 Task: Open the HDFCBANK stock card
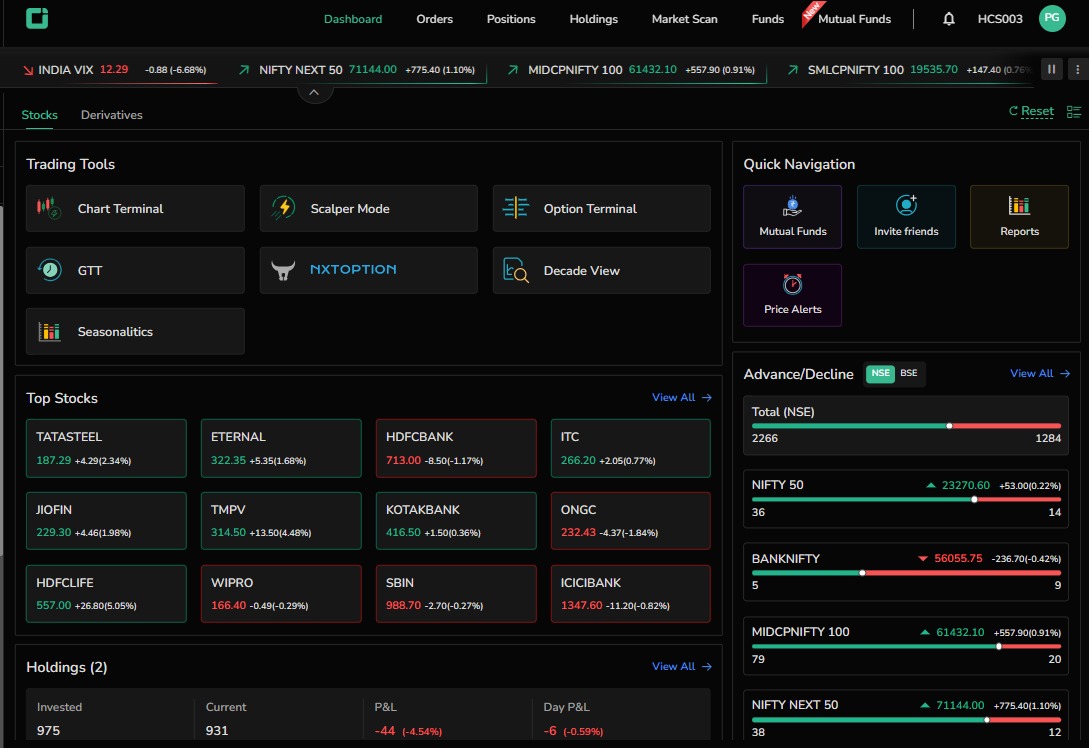[x=456, y=448]
